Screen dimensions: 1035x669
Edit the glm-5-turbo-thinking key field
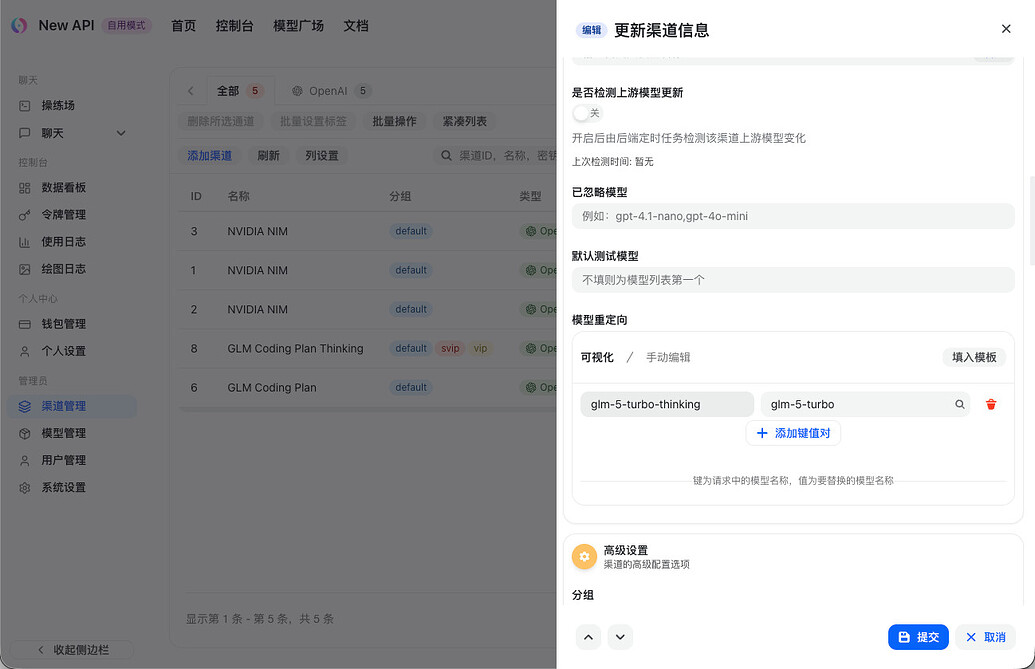[667, 404]
